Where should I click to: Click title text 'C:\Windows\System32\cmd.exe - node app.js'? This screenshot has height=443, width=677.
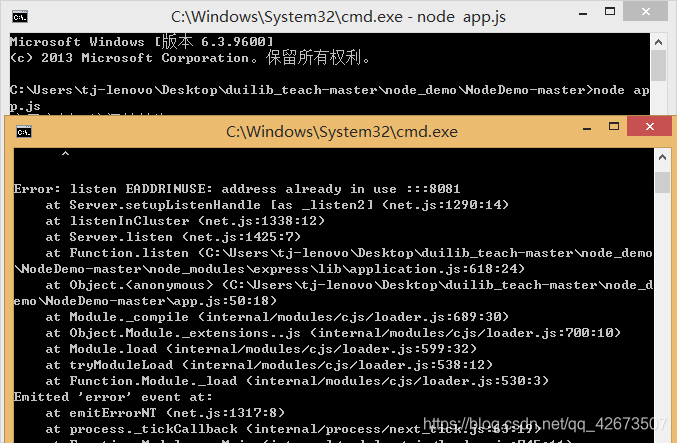pyautogui.click(x=338, y=17)
